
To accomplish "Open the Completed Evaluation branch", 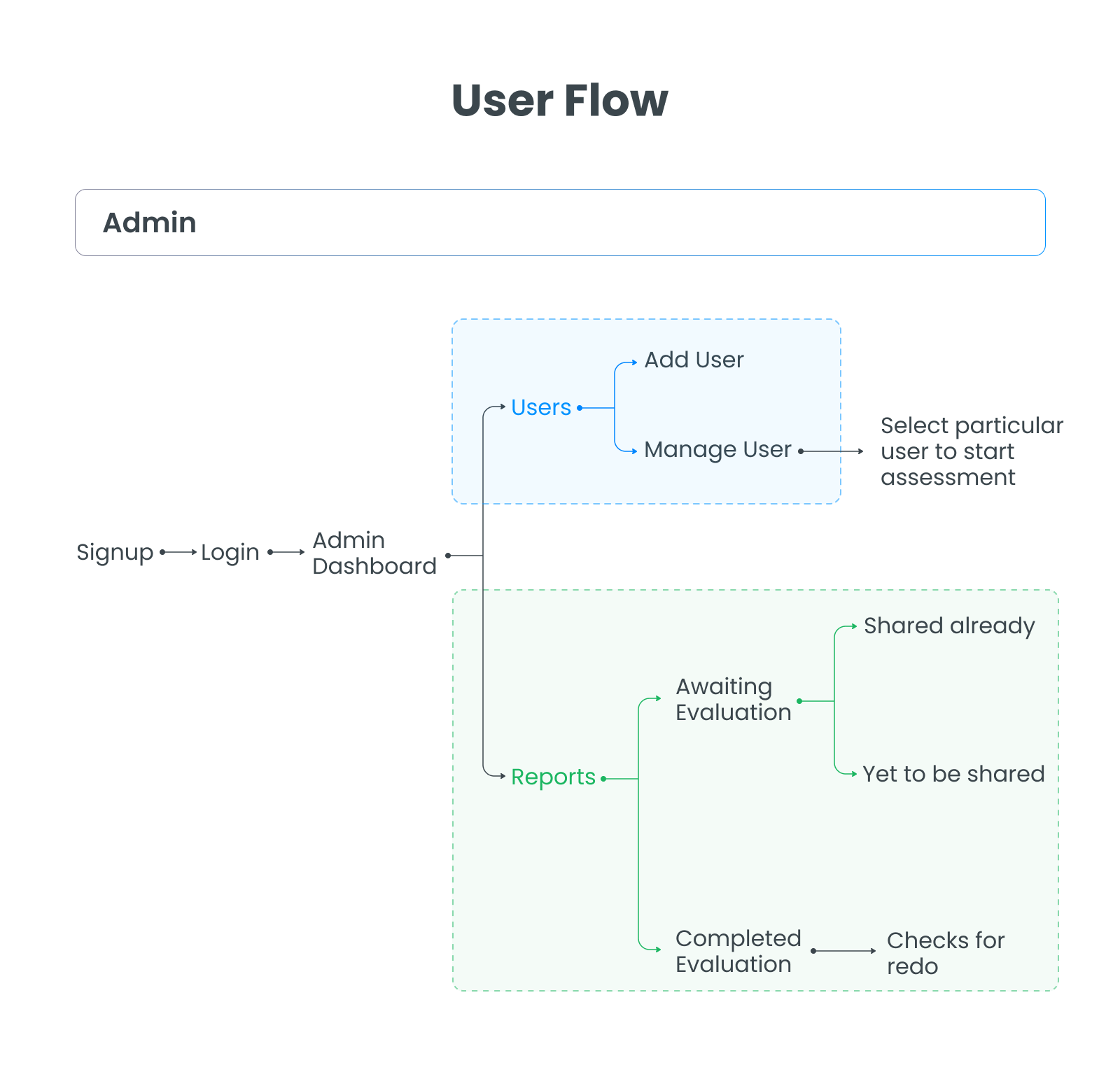I will pos(738,951).
